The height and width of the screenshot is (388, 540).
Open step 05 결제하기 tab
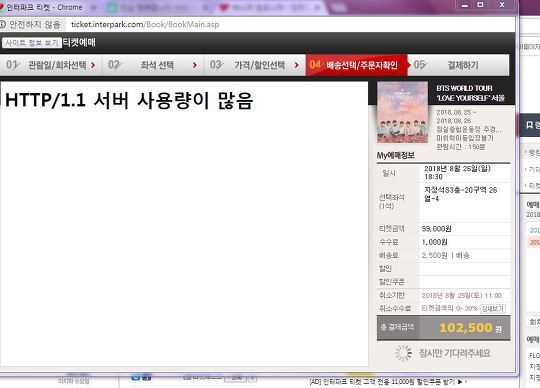458,65
